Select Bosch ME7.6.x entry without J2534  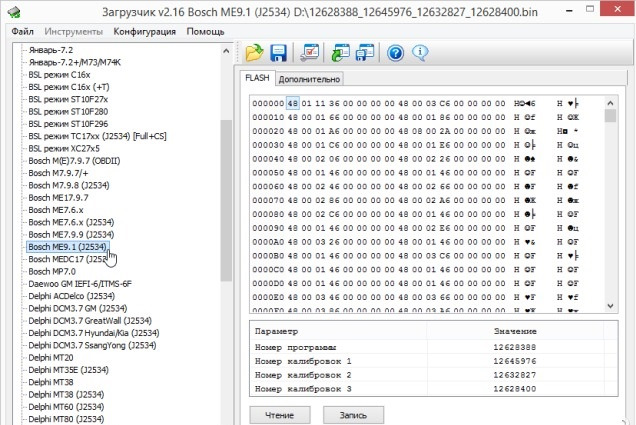(x=56, y=210)
